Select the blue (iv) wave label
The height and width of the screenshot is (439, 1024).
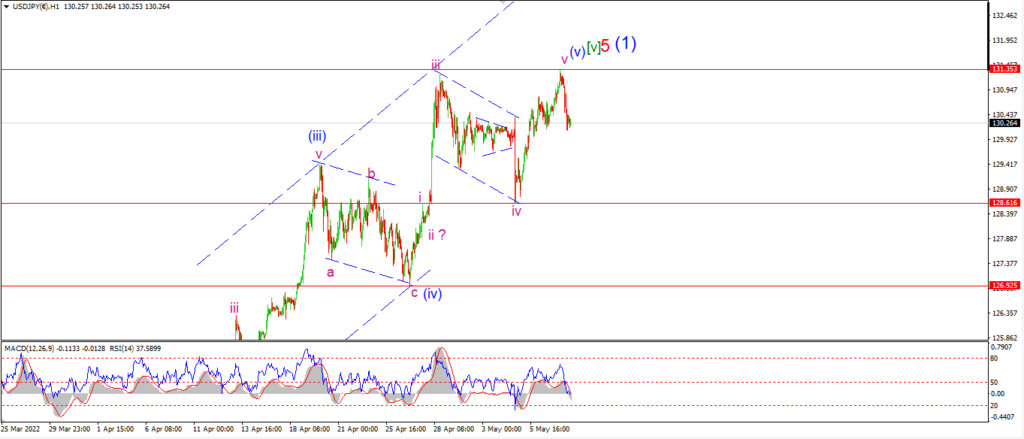coord(432,293)
